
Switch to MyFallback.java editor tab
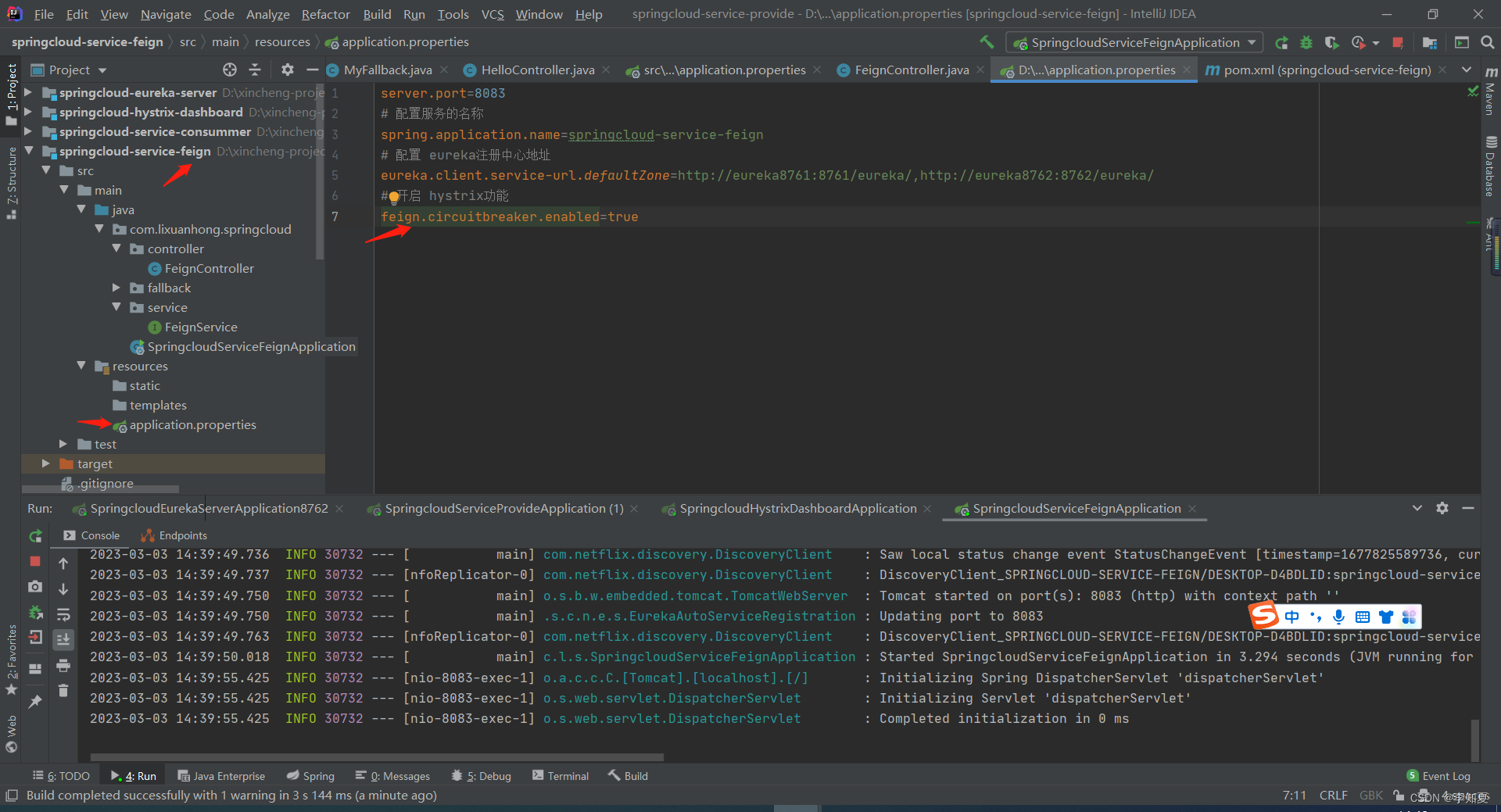pyautogui.click(x=387, y=70)
